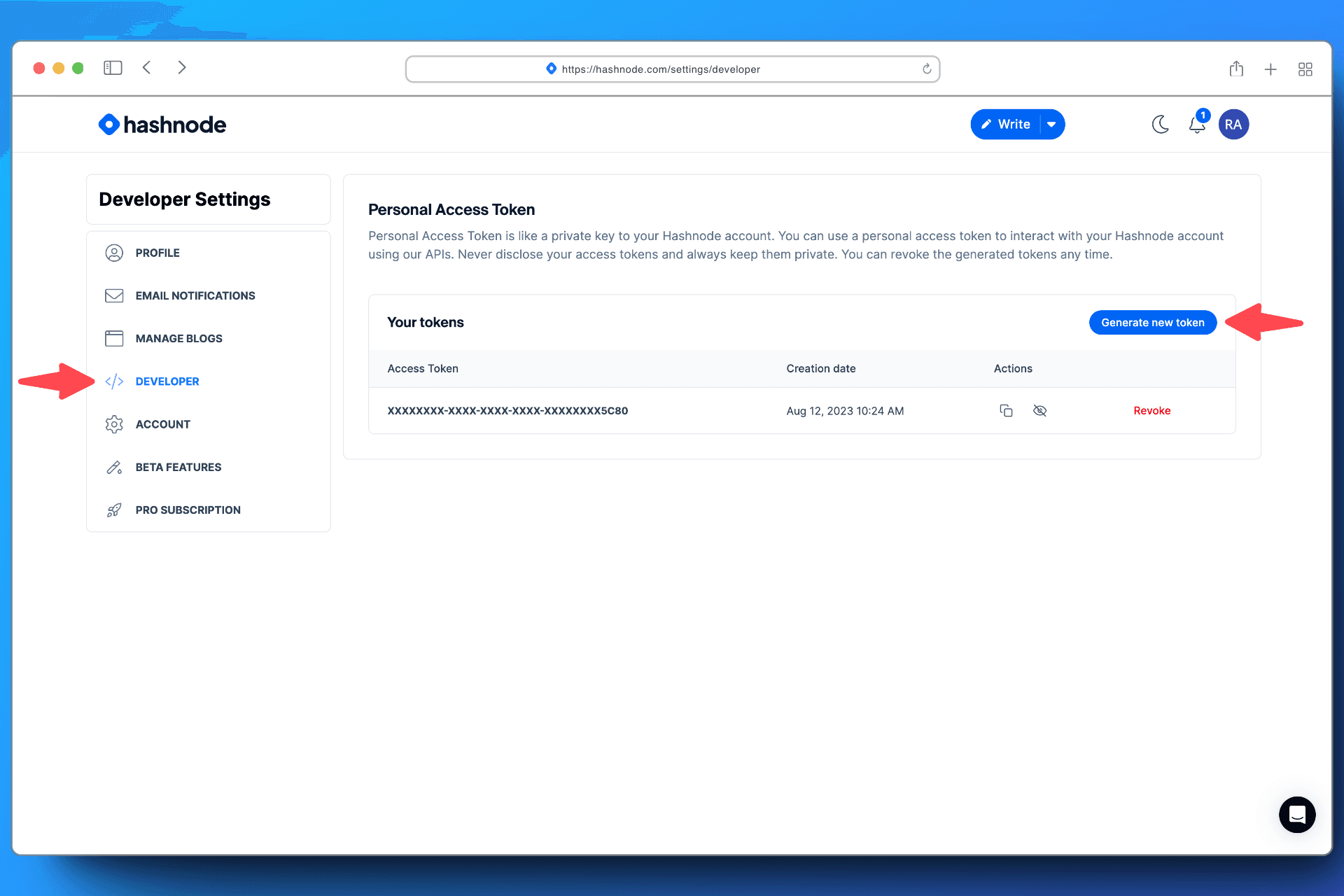Toggle the browser sidebar
The height and width of the screenshot is (896, 1344).
pyautogui.click(x=113, y=68)
